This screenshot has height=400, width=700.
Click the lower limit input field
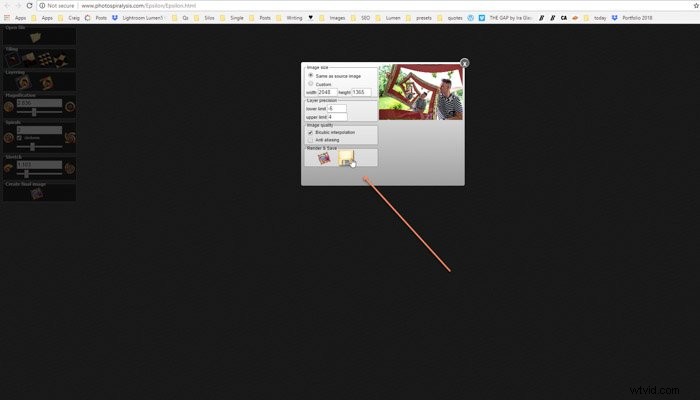337,108
